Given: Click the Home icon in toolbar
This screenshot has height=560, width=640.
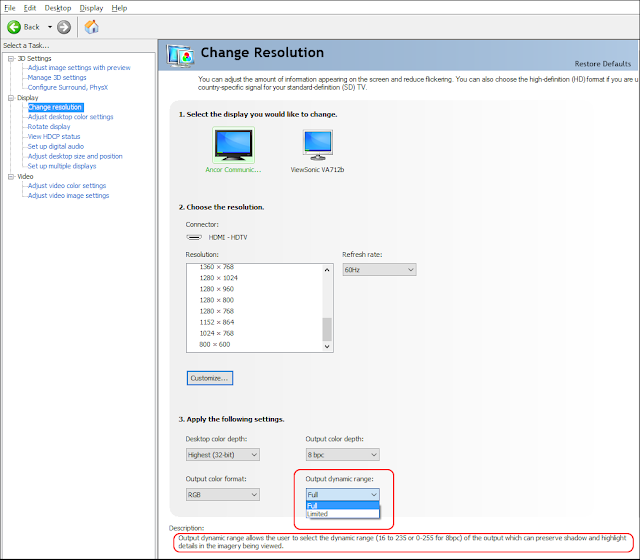Looking at the screenshot, I should point(91,27).
